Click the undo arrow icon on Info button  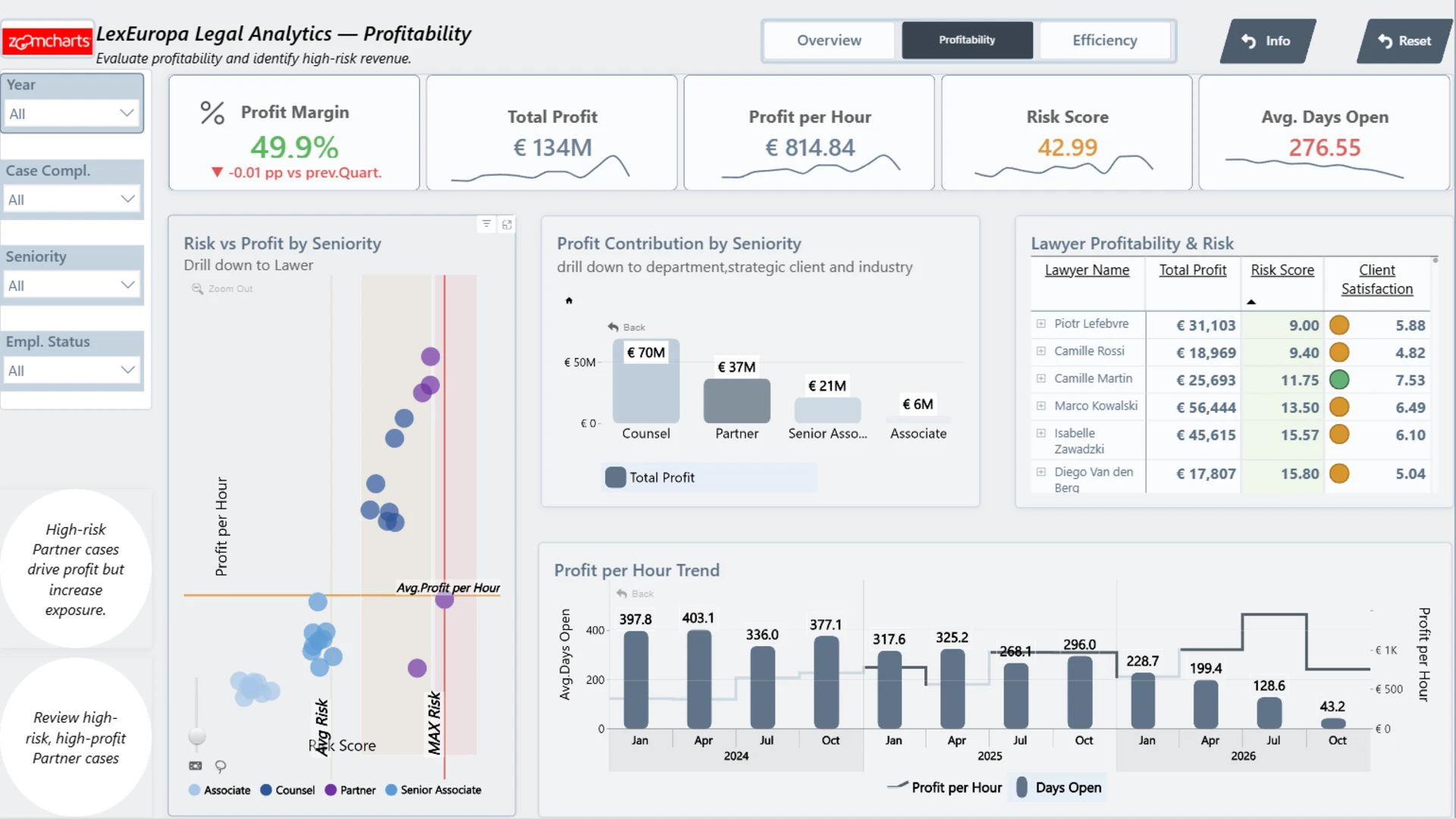[x=1248, y=41]
